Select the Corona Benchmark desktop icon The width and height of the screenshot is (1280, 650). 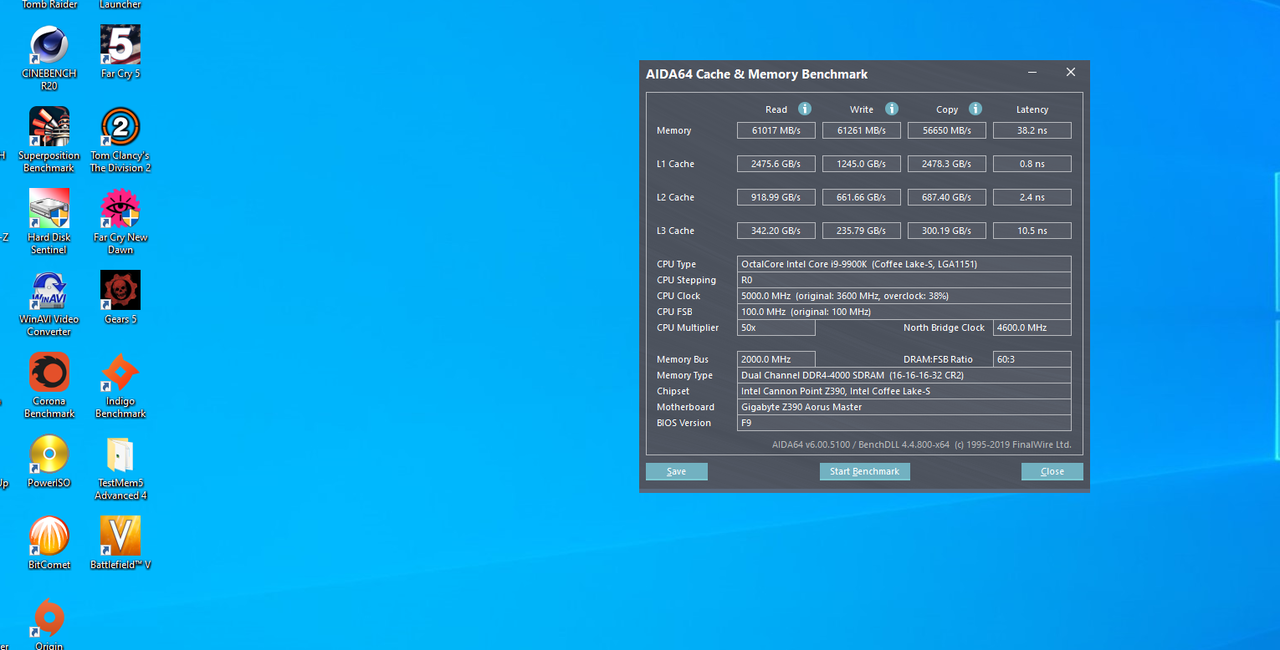(x=49, y=386)
